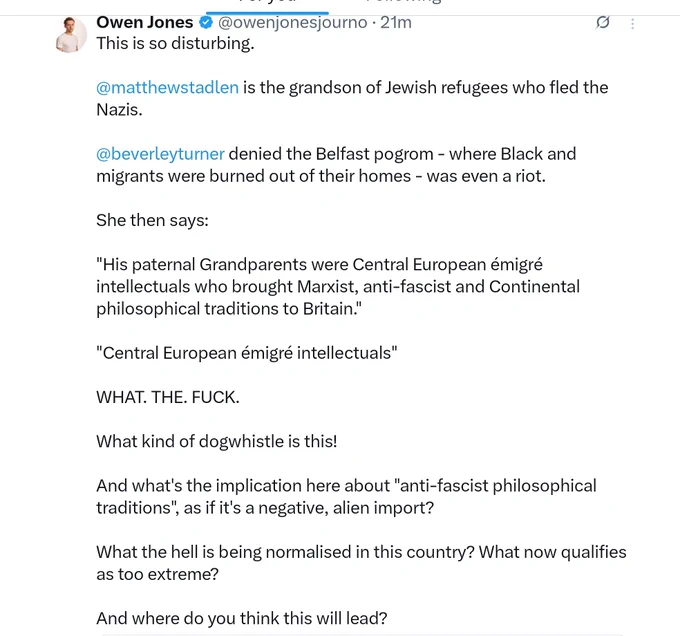Click the 'His paternal Grandparents' quote paragraph
680x636 pixels.
pos(338,287)
